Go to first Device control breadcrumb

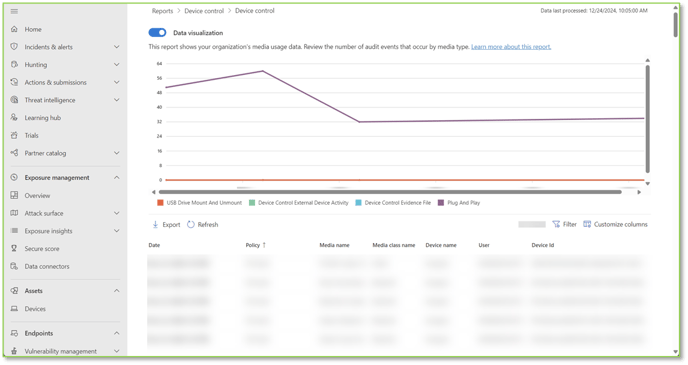[204, 11]
